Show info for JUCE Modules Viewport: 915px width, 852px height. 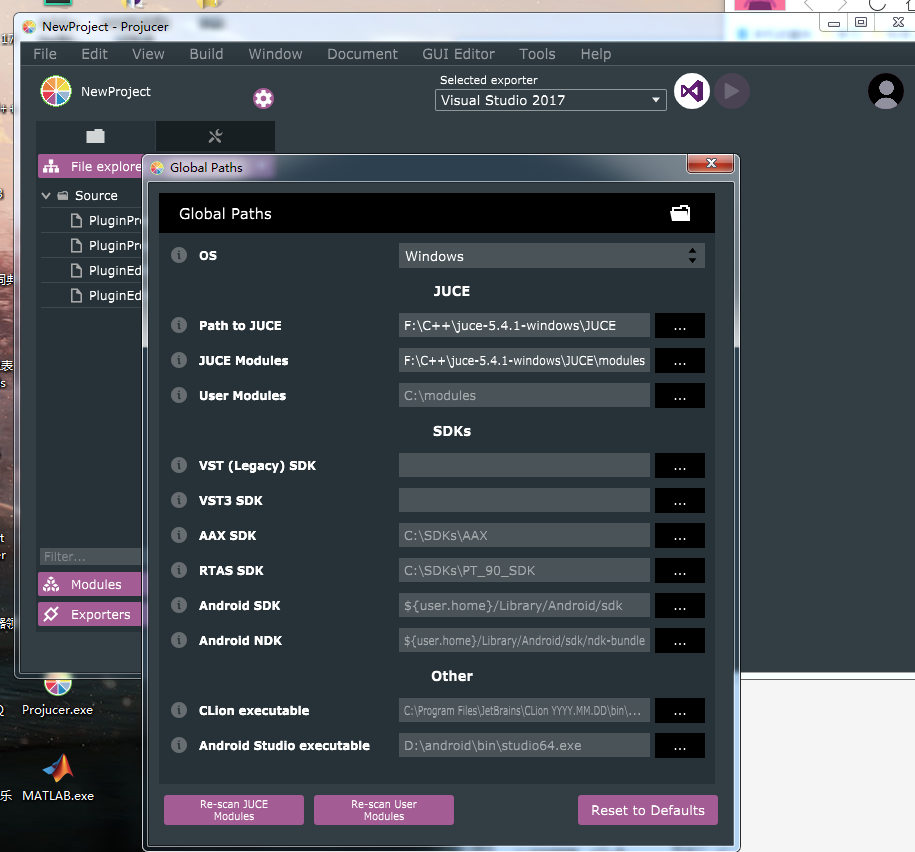click(179, 360)
